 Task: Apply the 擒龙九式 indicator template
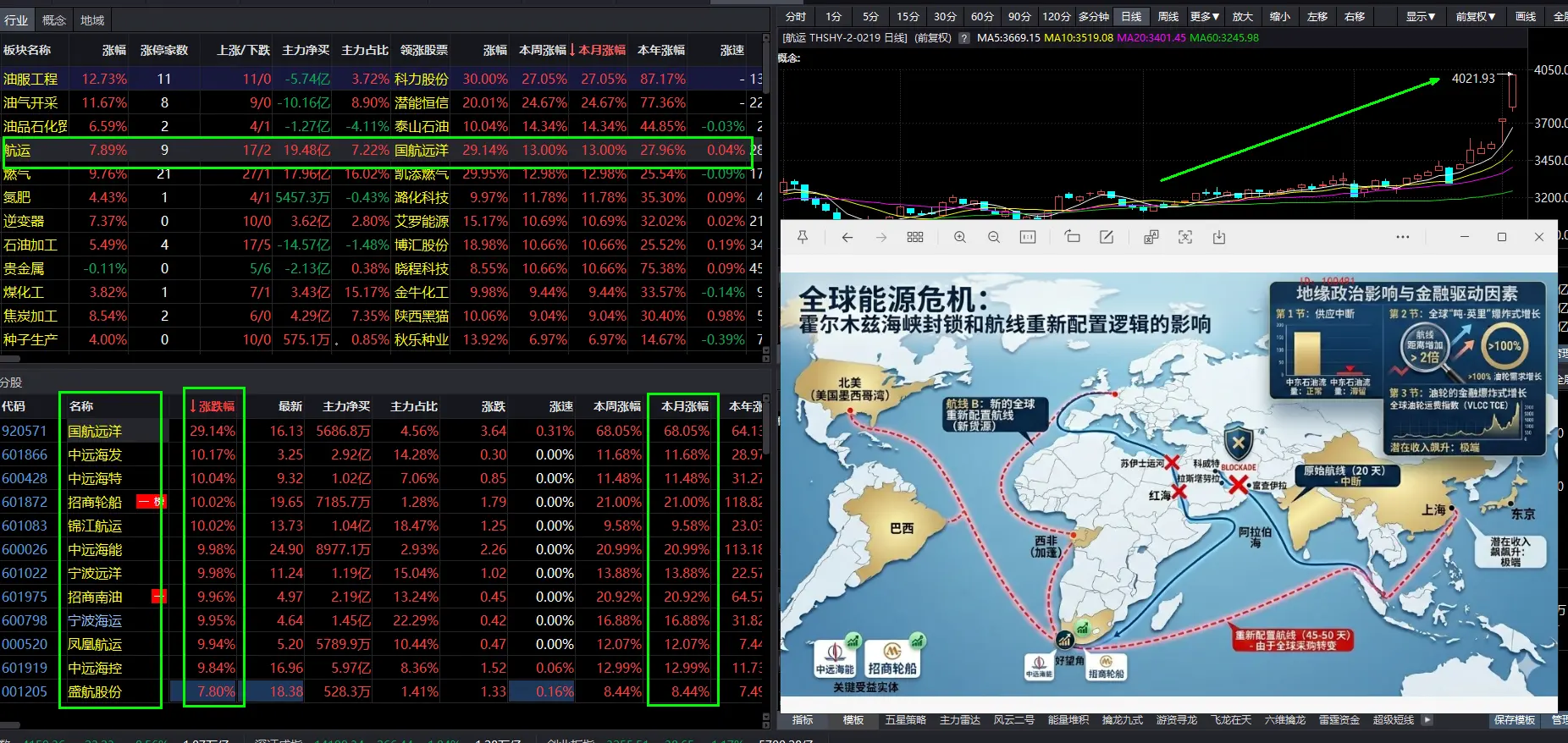1123,720
